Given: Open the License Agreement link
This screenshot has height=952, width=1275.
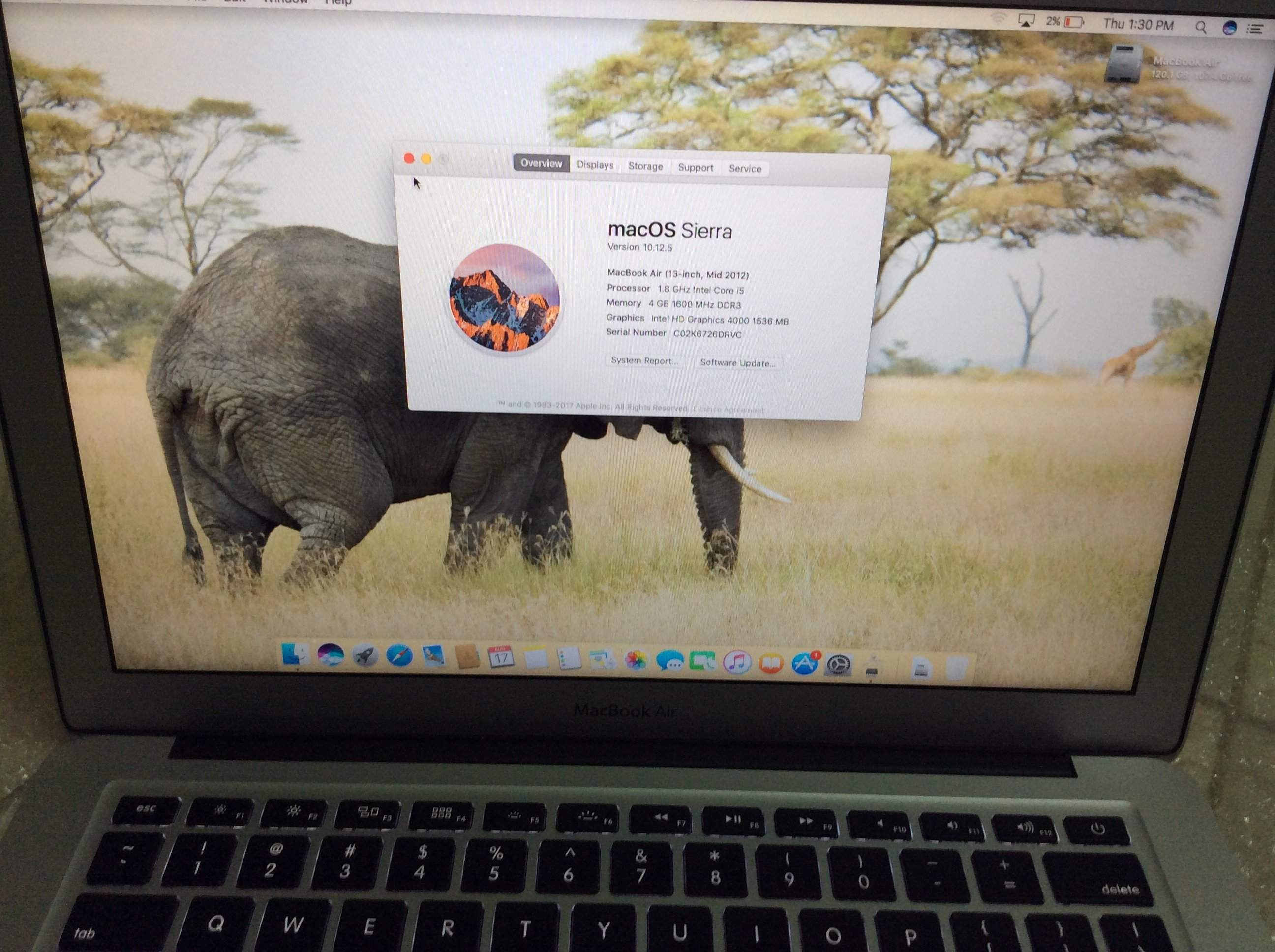Looking at the screenshot, I should (x=729, y=410).
